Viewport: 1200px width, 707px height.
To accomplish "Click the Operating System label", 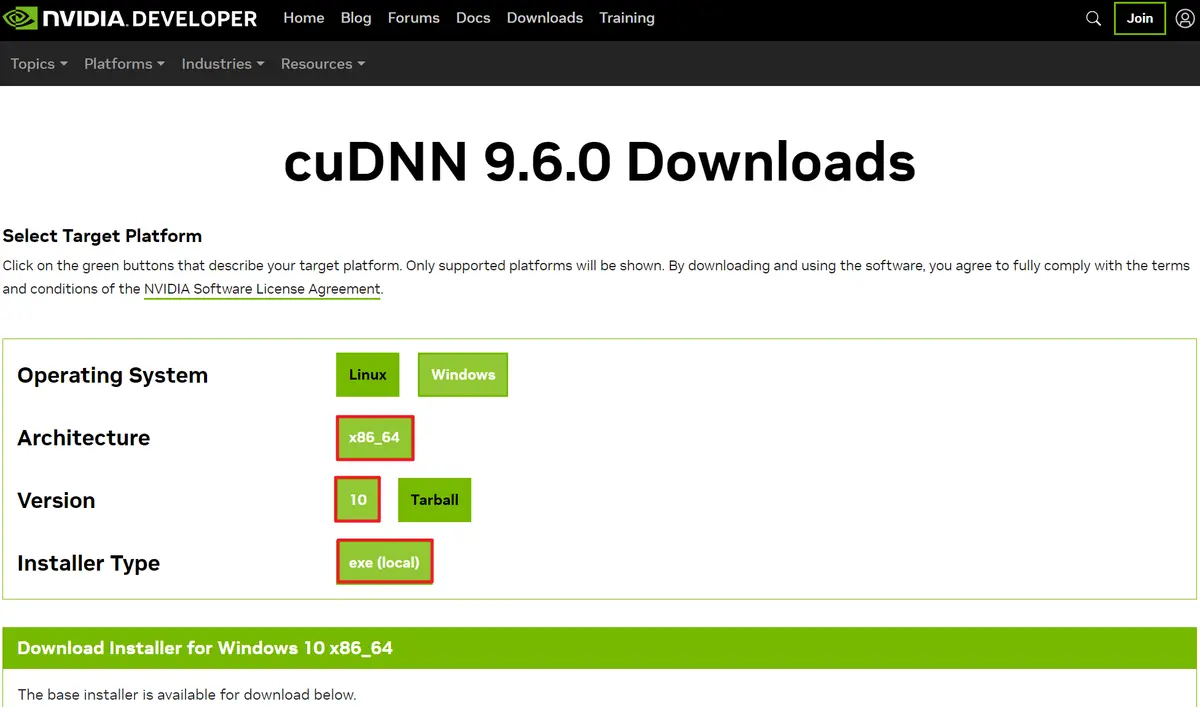I will (113, 376).
